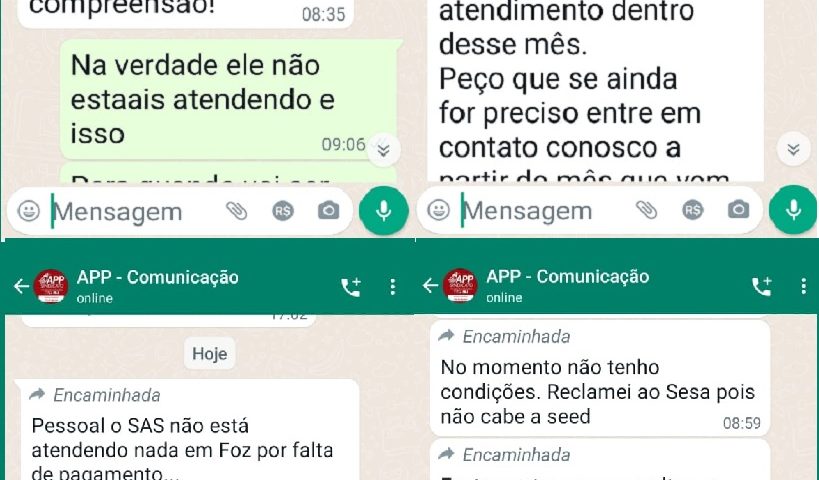Record voice message in left chat
819x480 pixels.
[x=384, y=210]
